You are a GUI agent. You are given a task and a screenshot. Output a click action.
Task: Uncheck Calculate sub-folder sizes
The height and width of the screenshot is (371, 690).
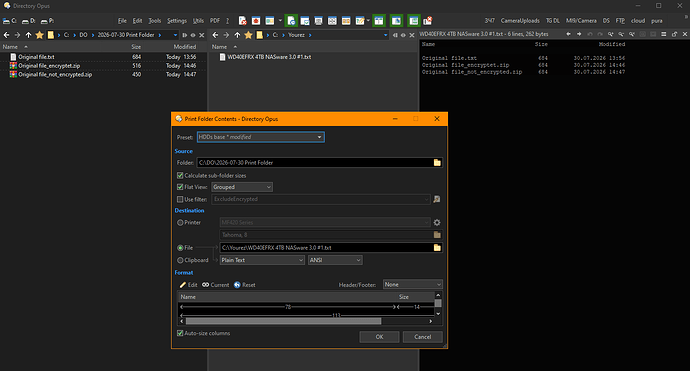pos(180,175)
